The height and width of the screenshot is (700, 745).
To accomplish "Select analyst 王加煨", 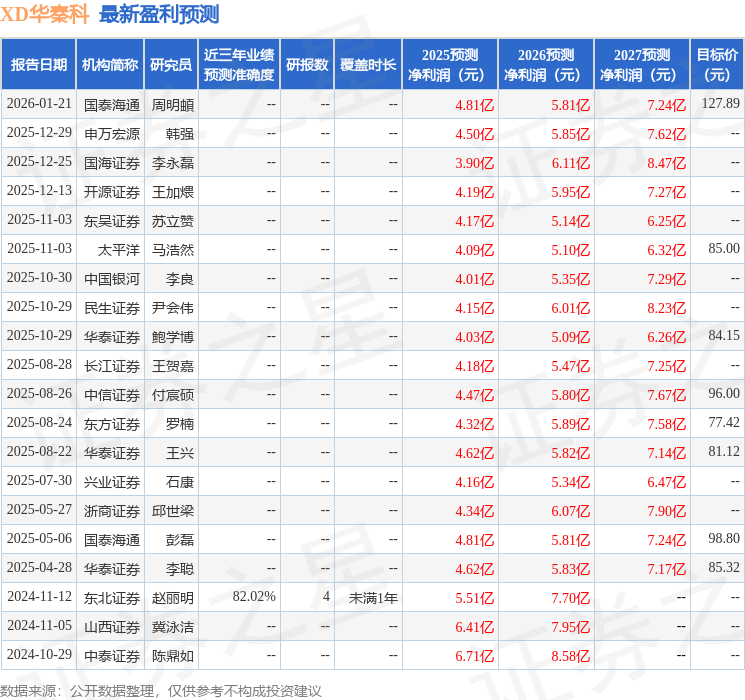I will pos(172,192).
